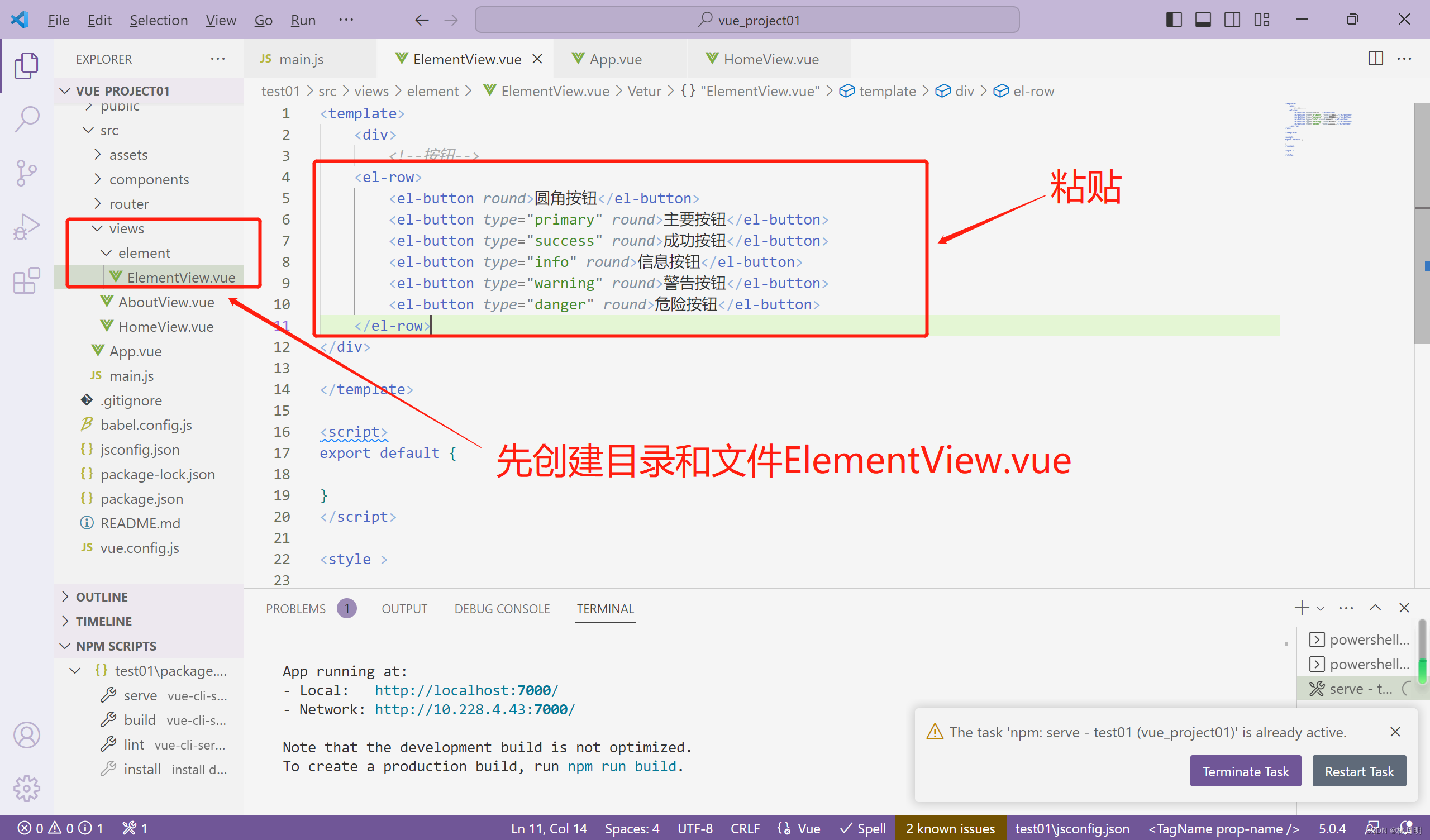Open the Explorer view in activity bar

[26, 66]
